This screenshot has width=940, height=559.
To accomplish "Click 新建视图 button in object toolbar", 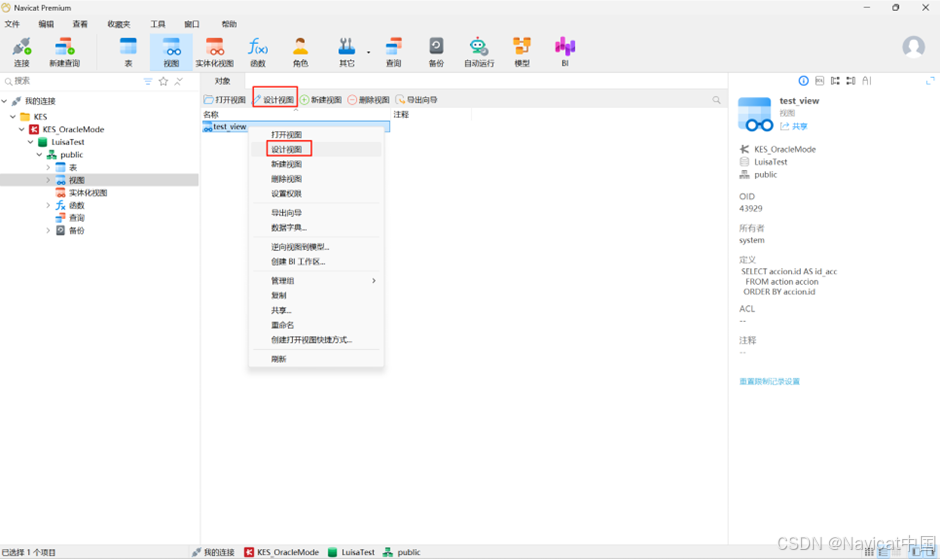I will point(321,100).
